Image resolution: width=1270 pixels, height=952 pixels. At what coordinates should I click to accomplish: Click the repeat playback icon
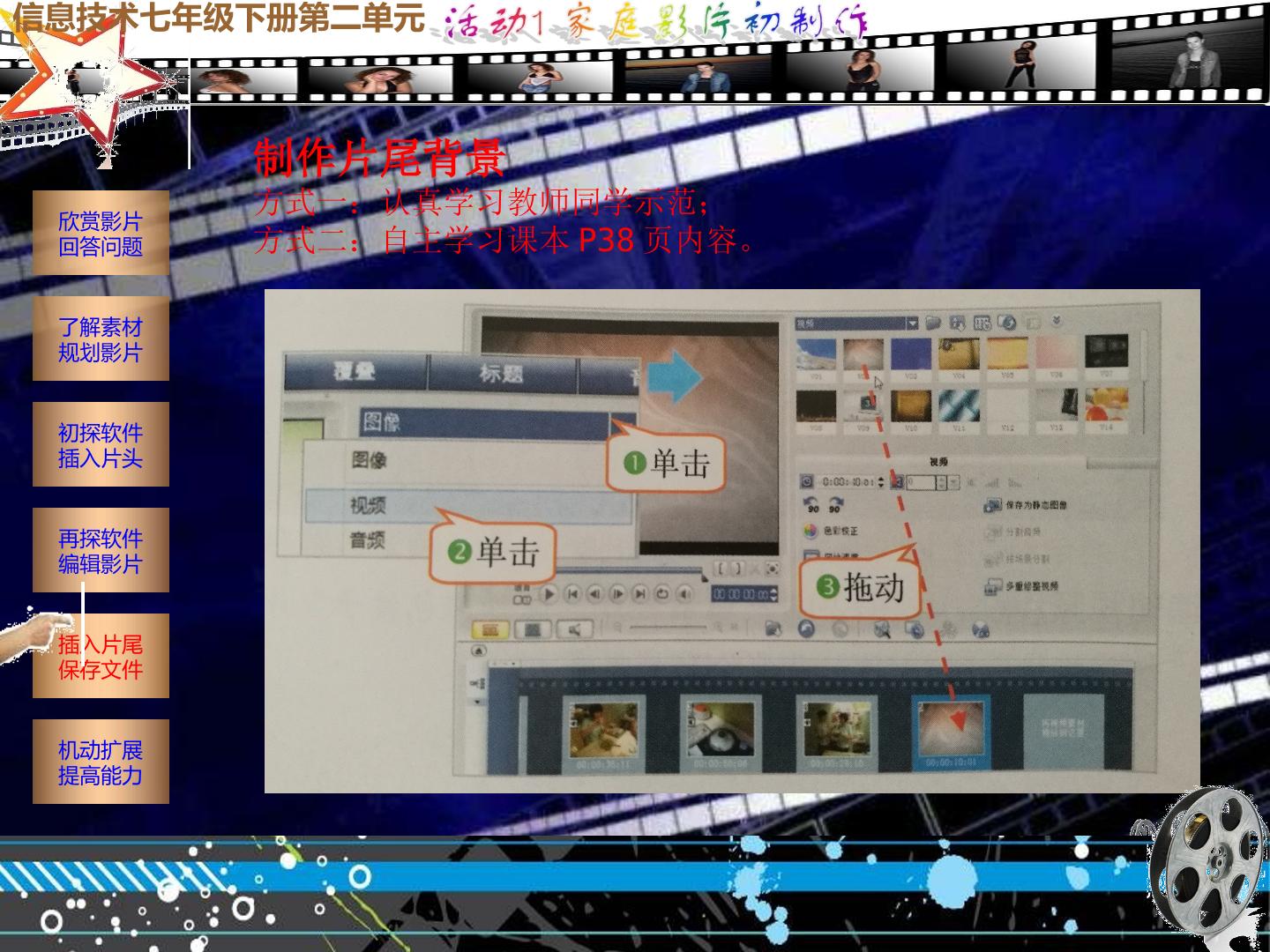[661, 594]
